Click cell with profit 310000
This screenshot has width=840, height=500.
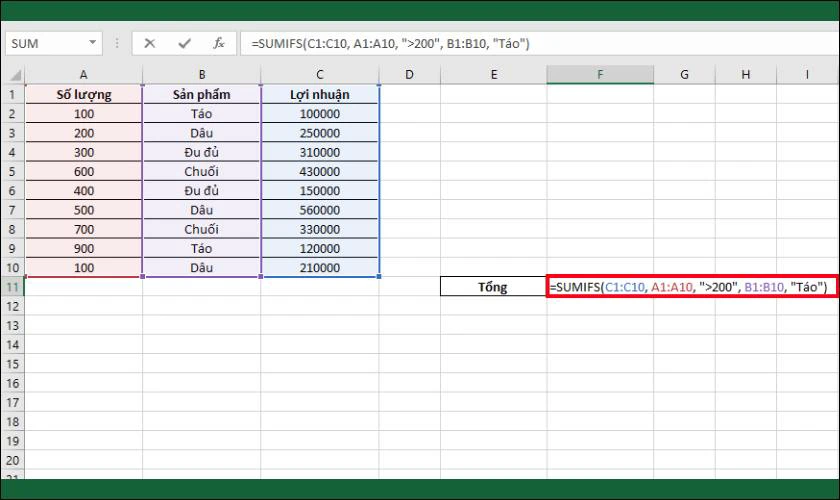tap(320, 152)
